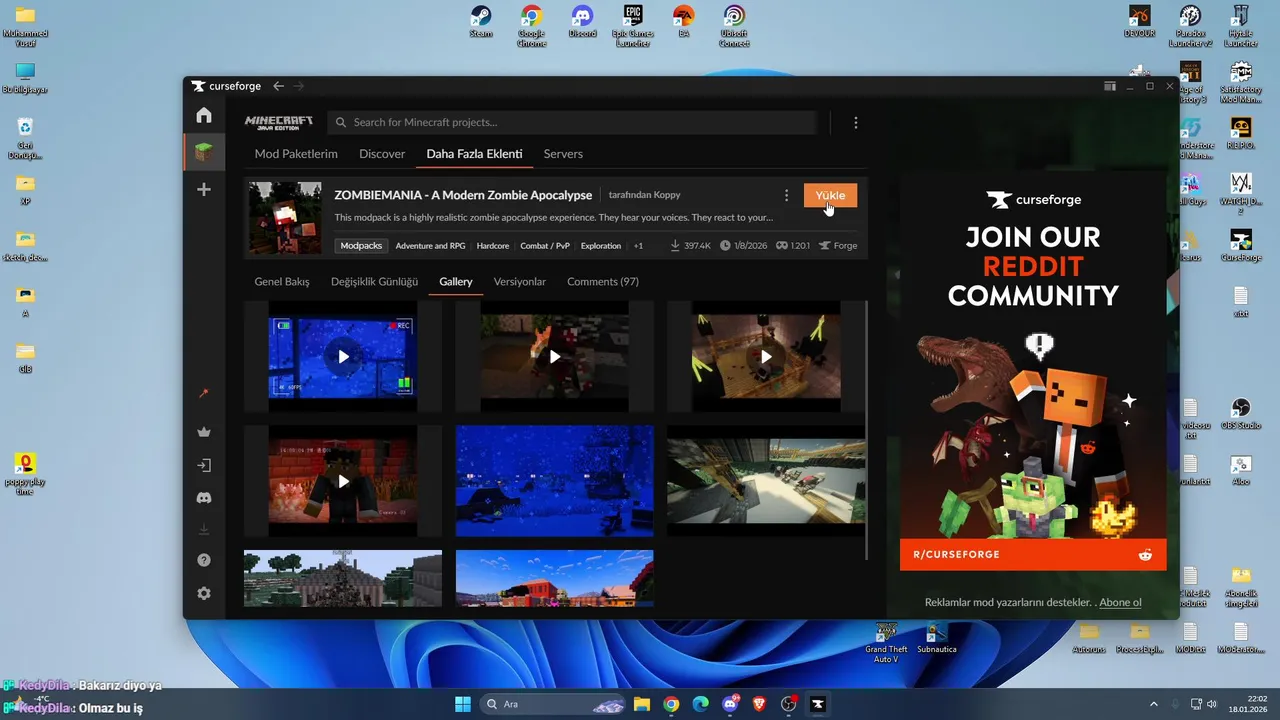1280x720 pixels.
Task: Click the R/CURSEFORGE Reddit banner
Action: [1033, 554]
